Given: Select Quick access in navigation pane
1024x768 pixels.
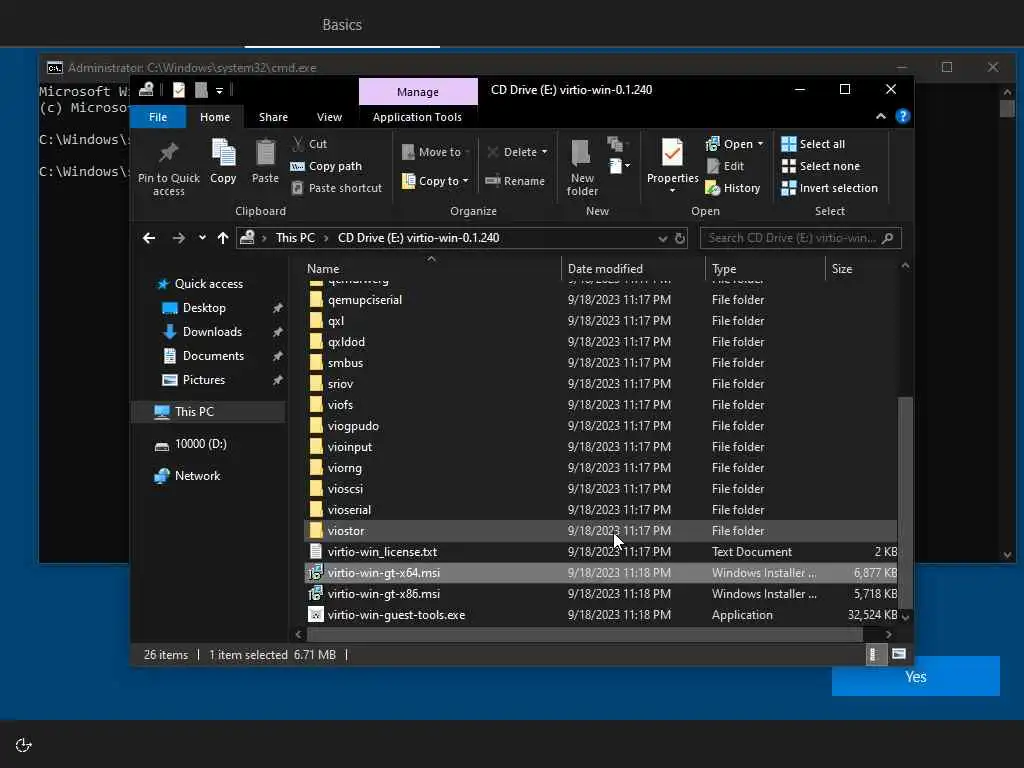Looking at the screenshot, I should click(x=209, y=284).
